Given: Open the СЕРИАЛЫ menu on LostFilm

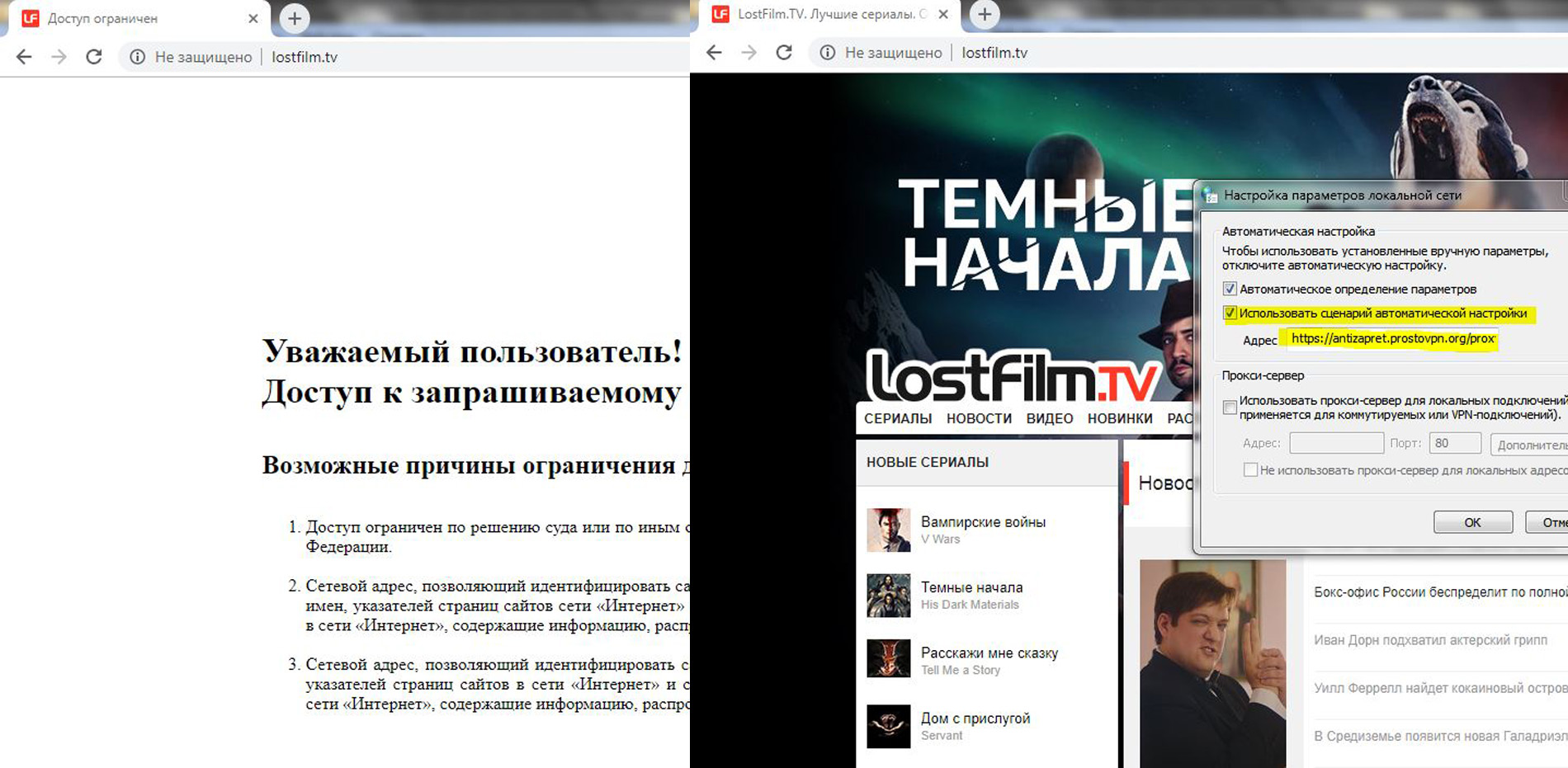Looking at the screenshot, I should 898,418.
